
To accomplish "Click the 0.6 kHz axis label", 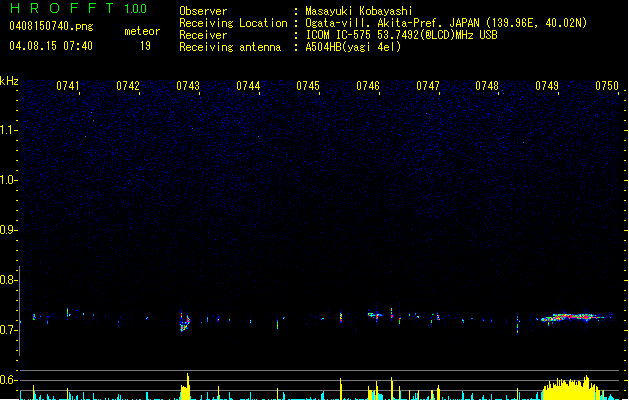I will (8, 380).
